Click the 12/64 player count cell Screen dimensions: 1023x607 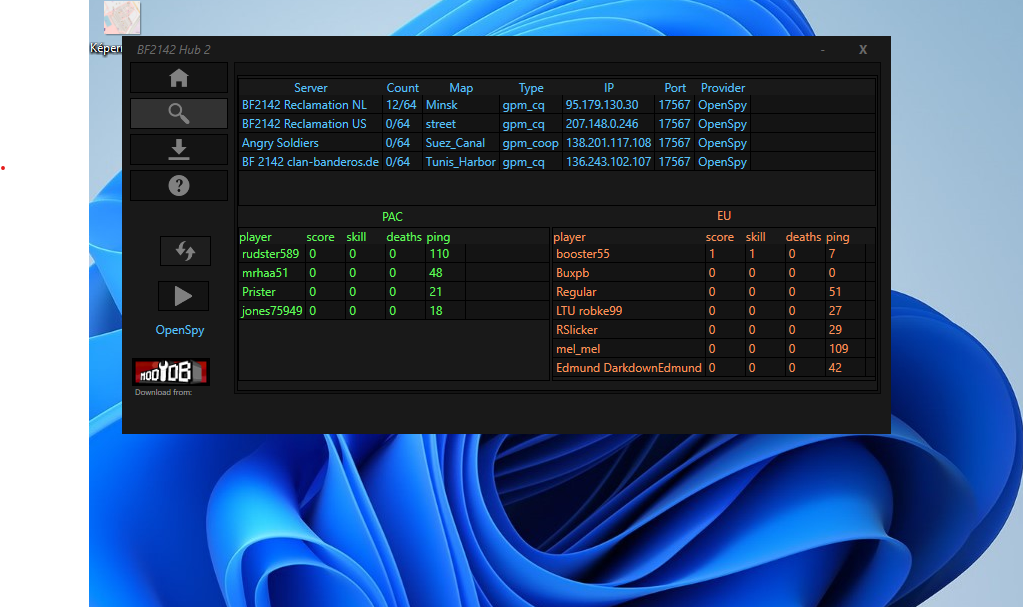coord(401,104)
